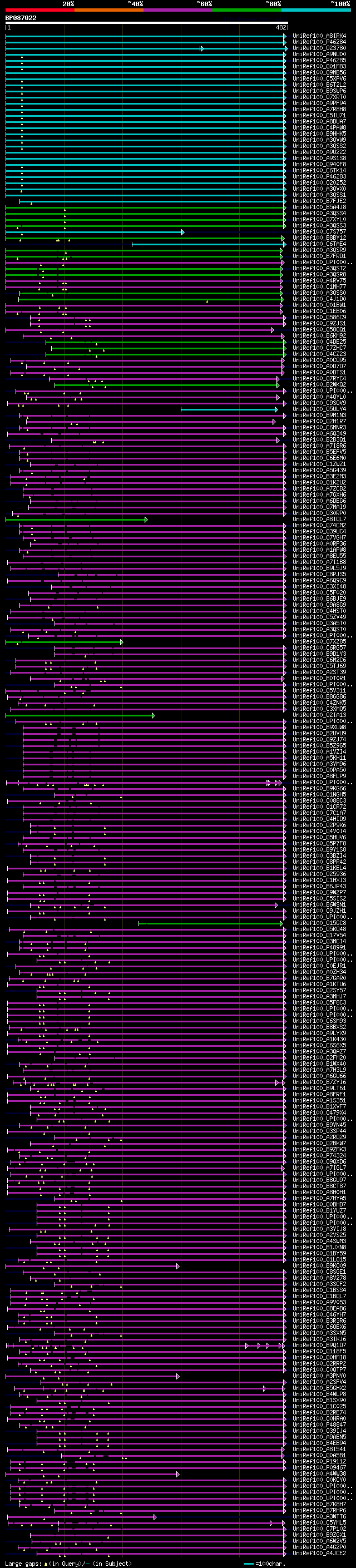Click the UniRef100_B2WKQ2 label
The image size is (356, 1568).
coord(319,385)
